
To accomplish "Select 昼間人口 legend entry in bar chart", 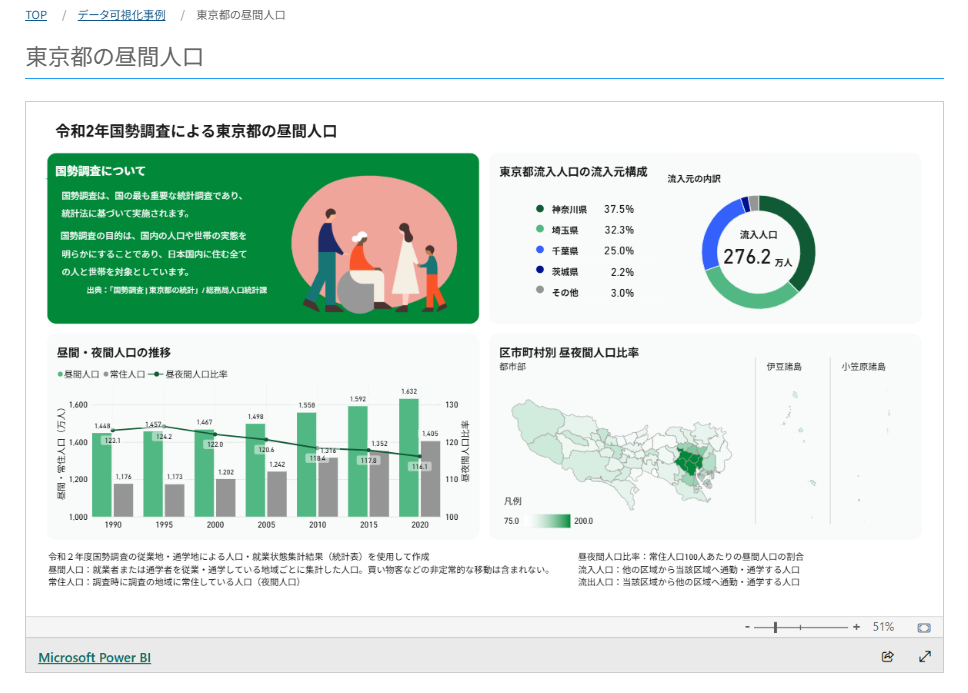I will (x=78, y=374).
